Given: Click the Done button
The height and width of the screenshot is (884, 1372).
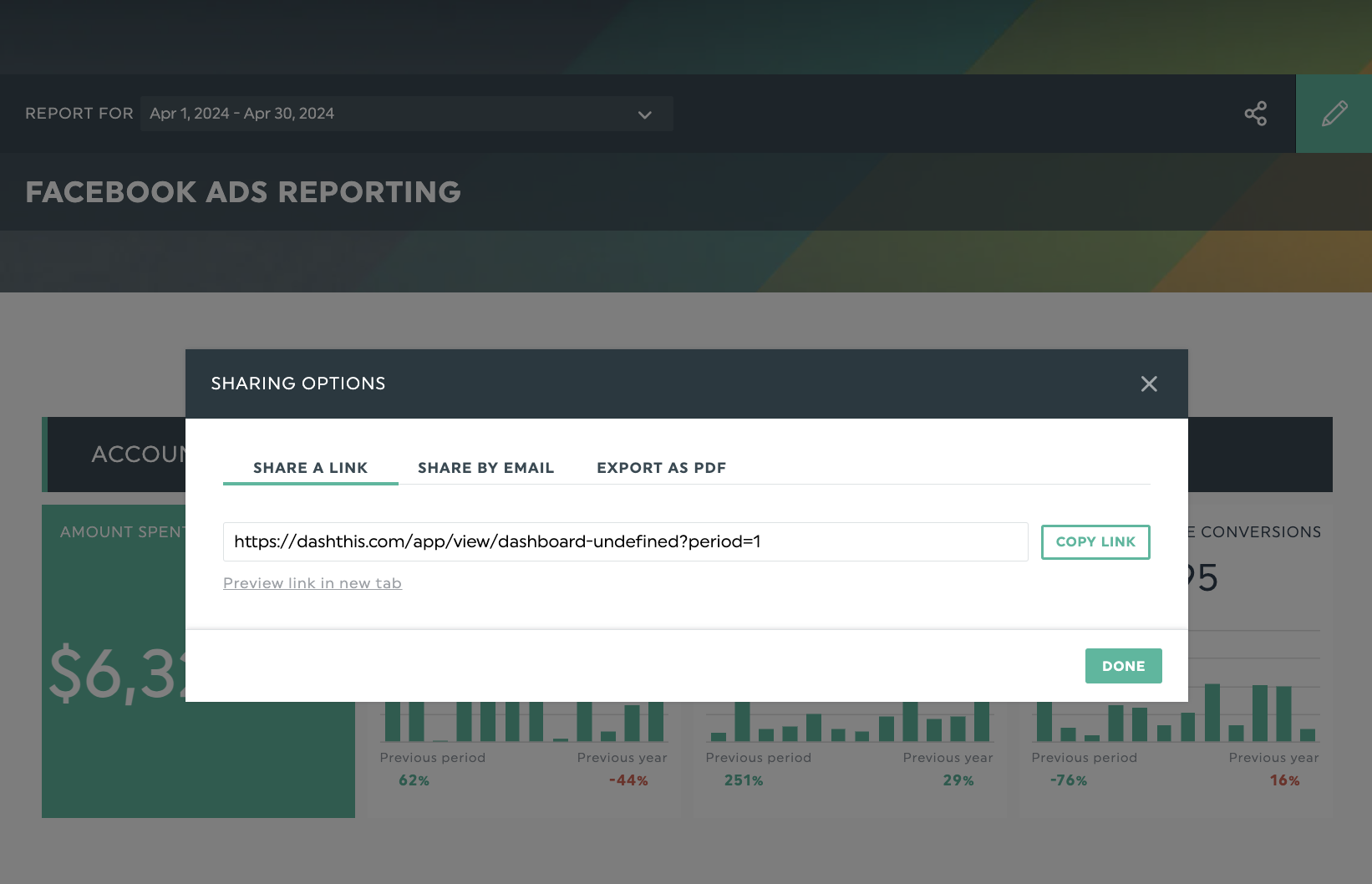Looking at the screenshot, I should [1123, 666].
